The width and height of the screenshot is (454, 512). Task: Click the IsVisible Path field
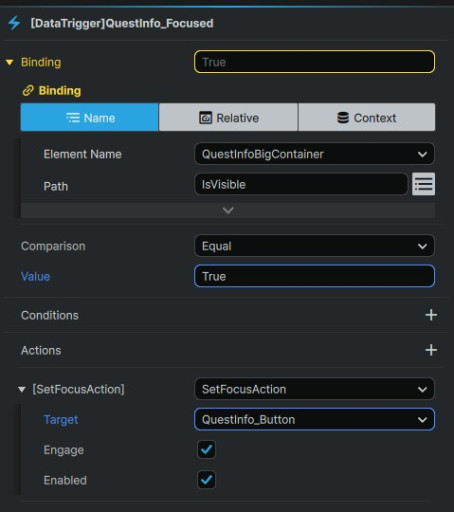(x=301, y=184)
